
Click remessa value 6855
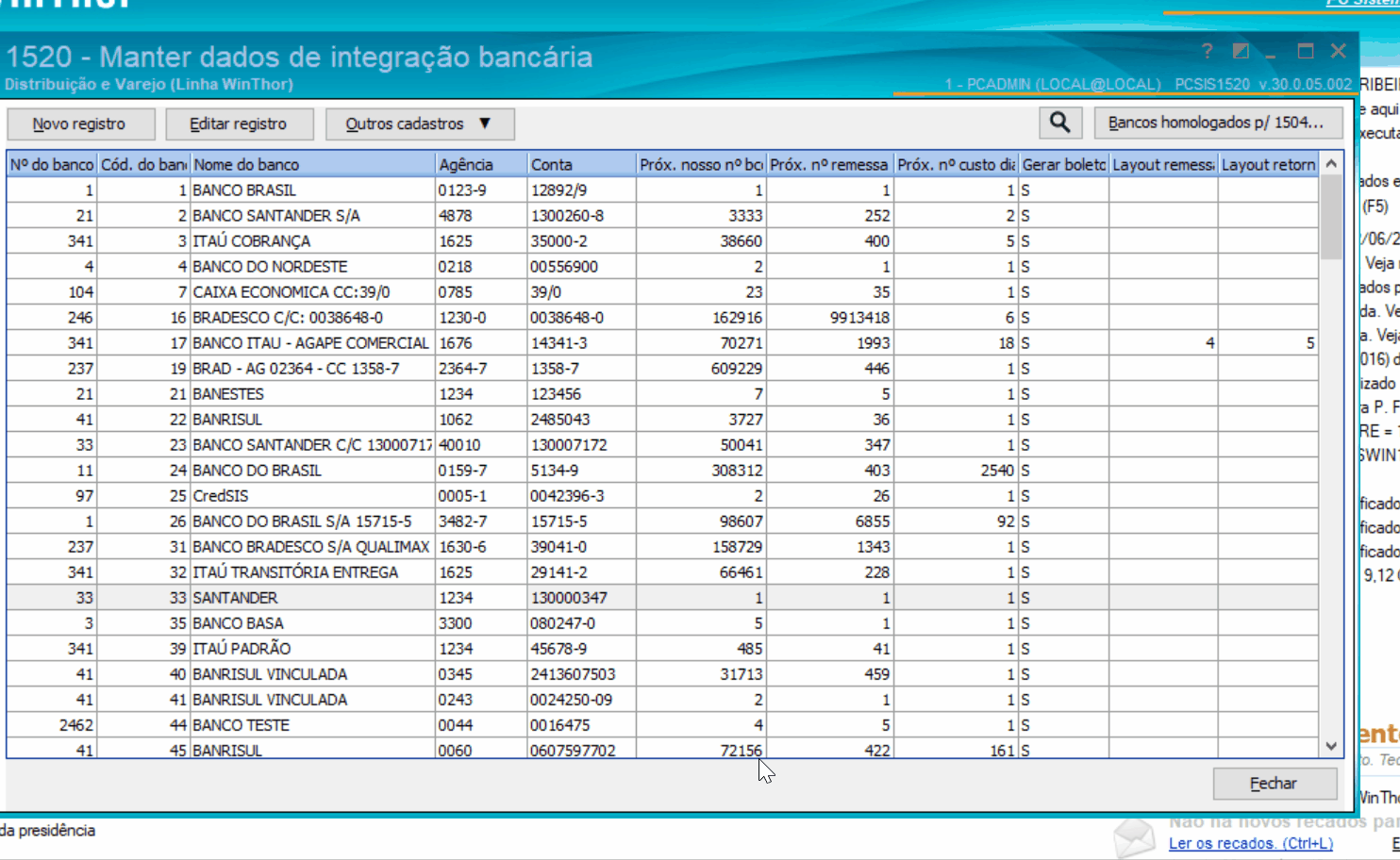point(829,521)
